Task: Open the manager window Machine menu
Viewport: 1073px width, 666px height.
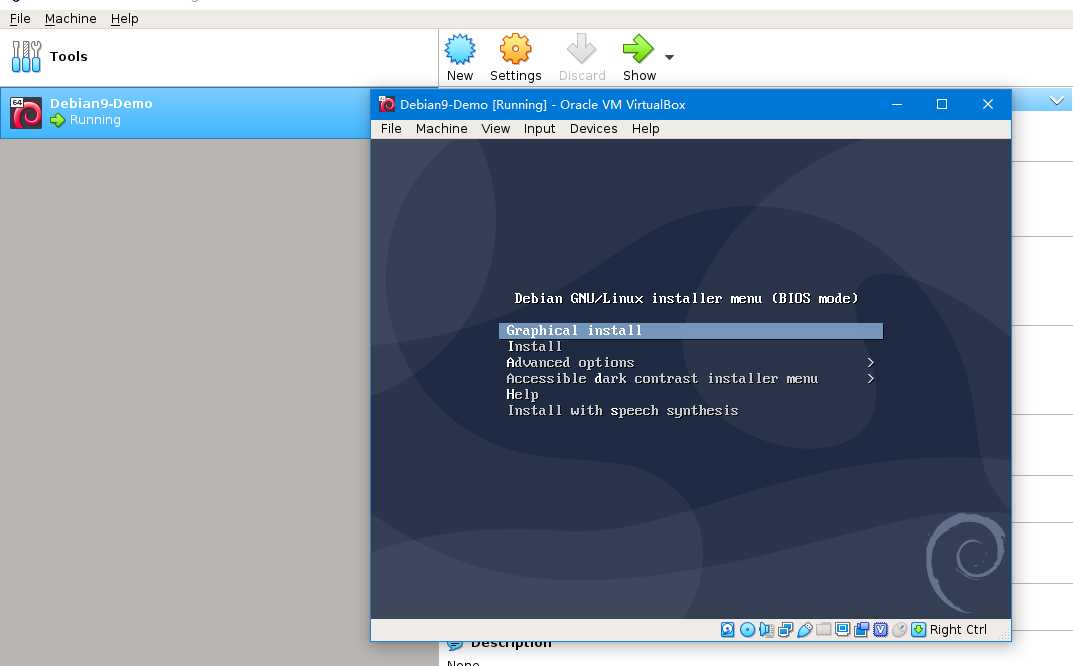Action: click(x=70, y=18)
